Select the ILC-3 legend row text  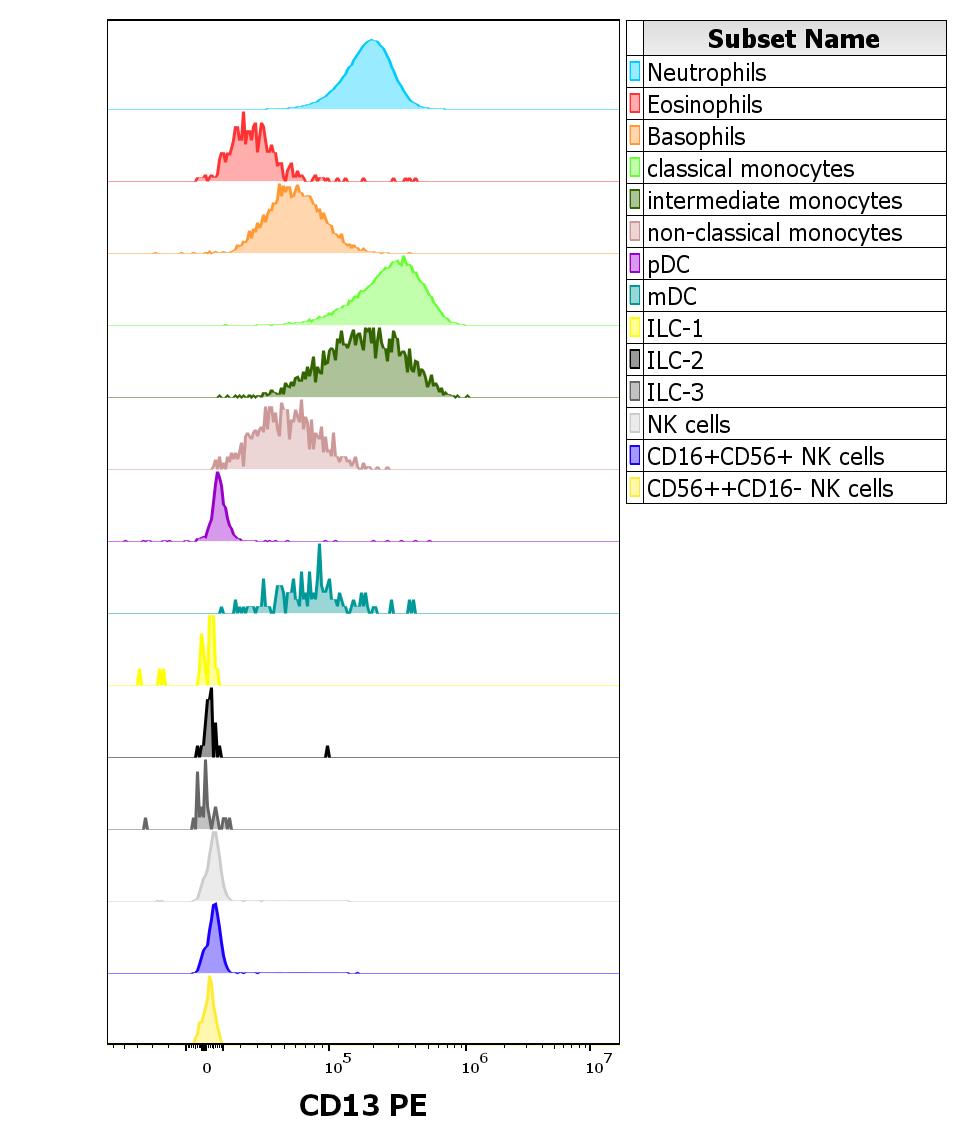[x=675, y=393]
